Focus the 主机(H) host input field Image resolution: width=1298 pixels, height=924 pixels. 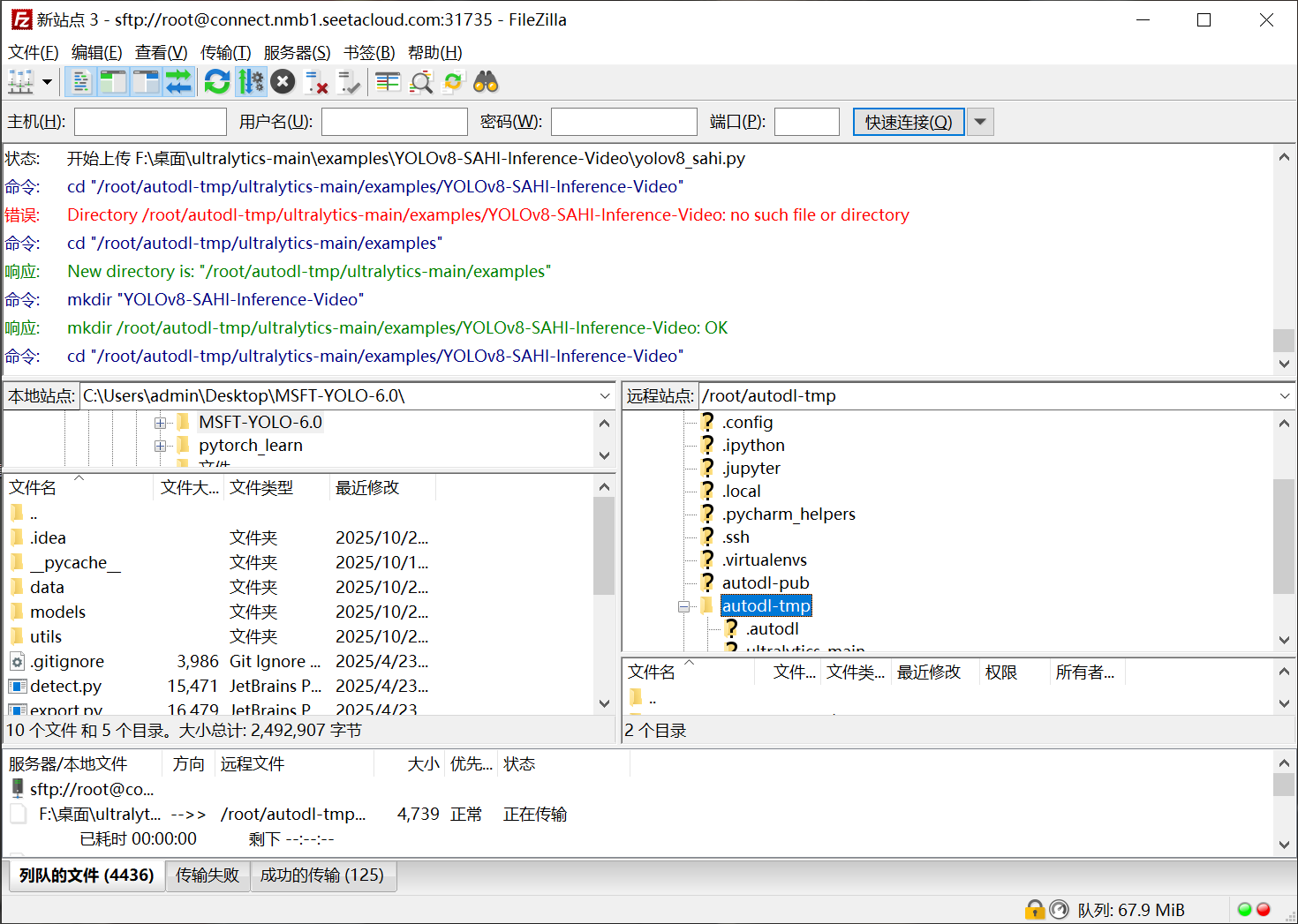pyautogui.click(x=151, y=122)
